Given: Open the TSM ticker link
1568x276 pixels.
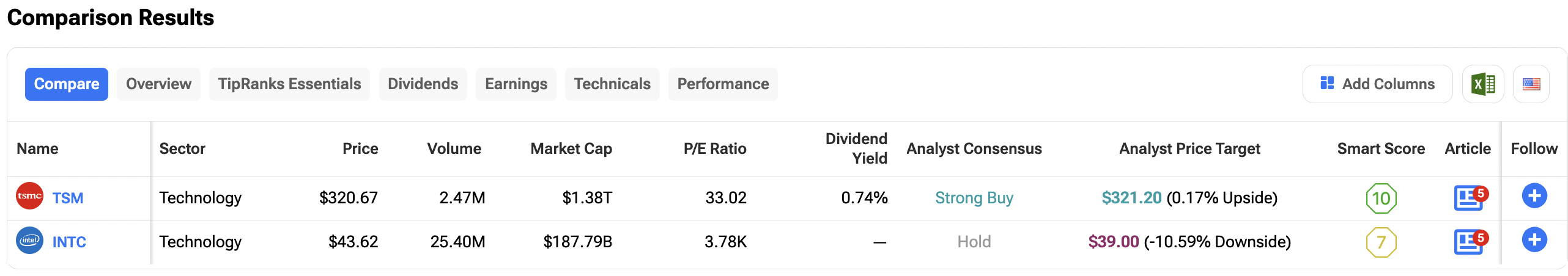Looking at the screenshot, I should pos(68,198).
